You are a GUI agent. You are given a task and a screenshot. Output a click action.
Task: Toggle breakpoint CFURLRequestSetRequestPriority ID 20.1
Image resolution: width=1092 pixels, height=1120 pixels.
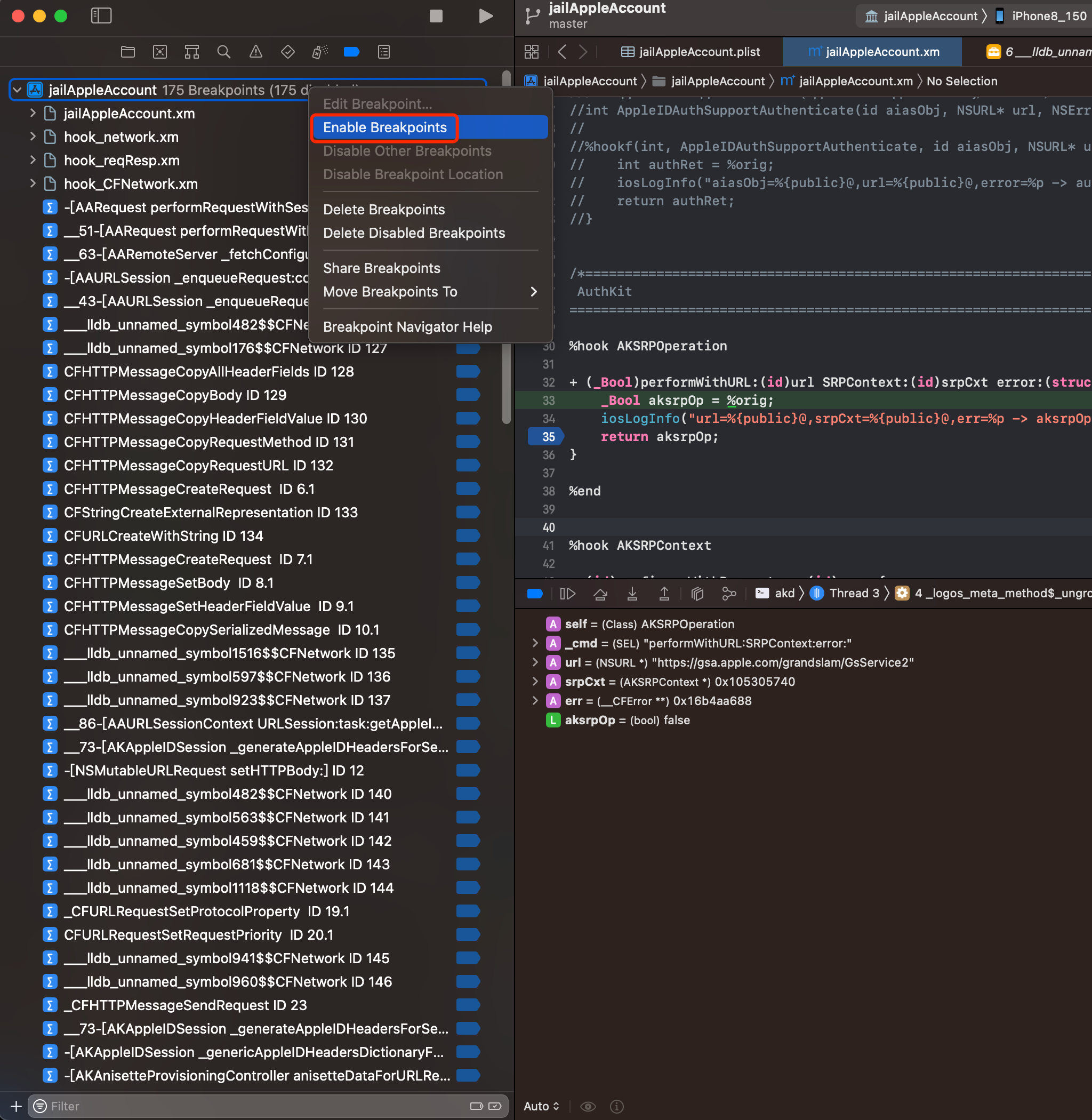[468, 935]
